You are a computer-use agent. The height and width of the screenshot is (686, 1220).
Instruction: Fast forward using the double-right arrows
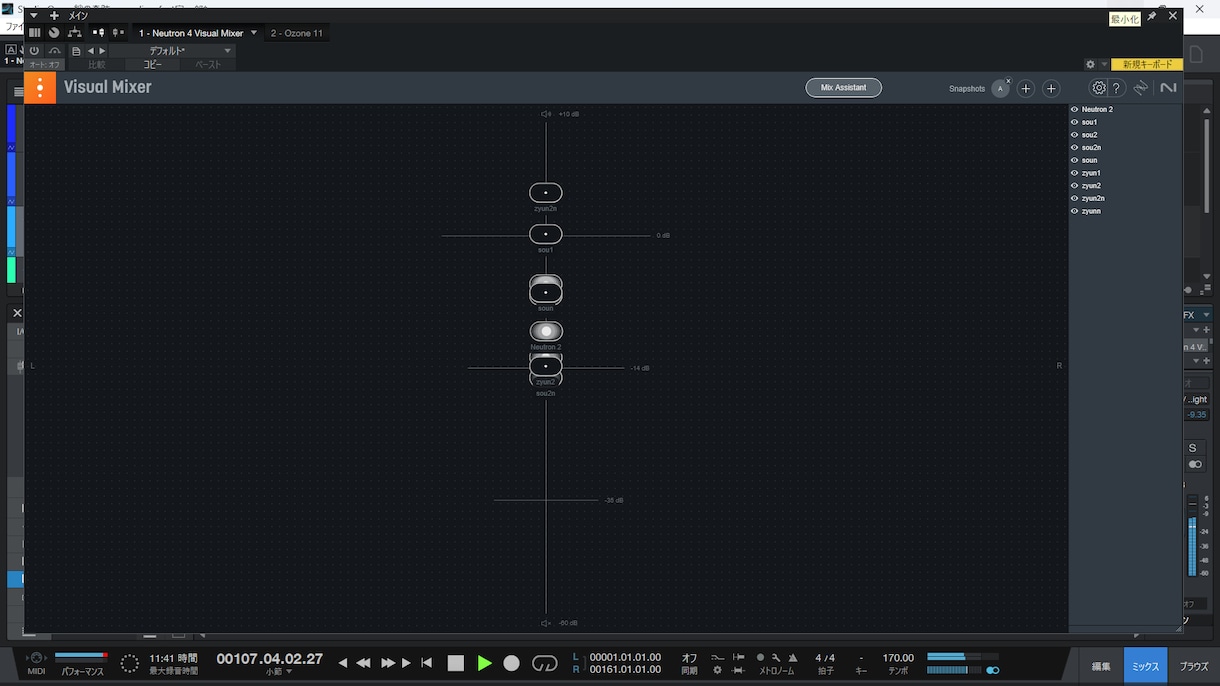click(388, 663)
